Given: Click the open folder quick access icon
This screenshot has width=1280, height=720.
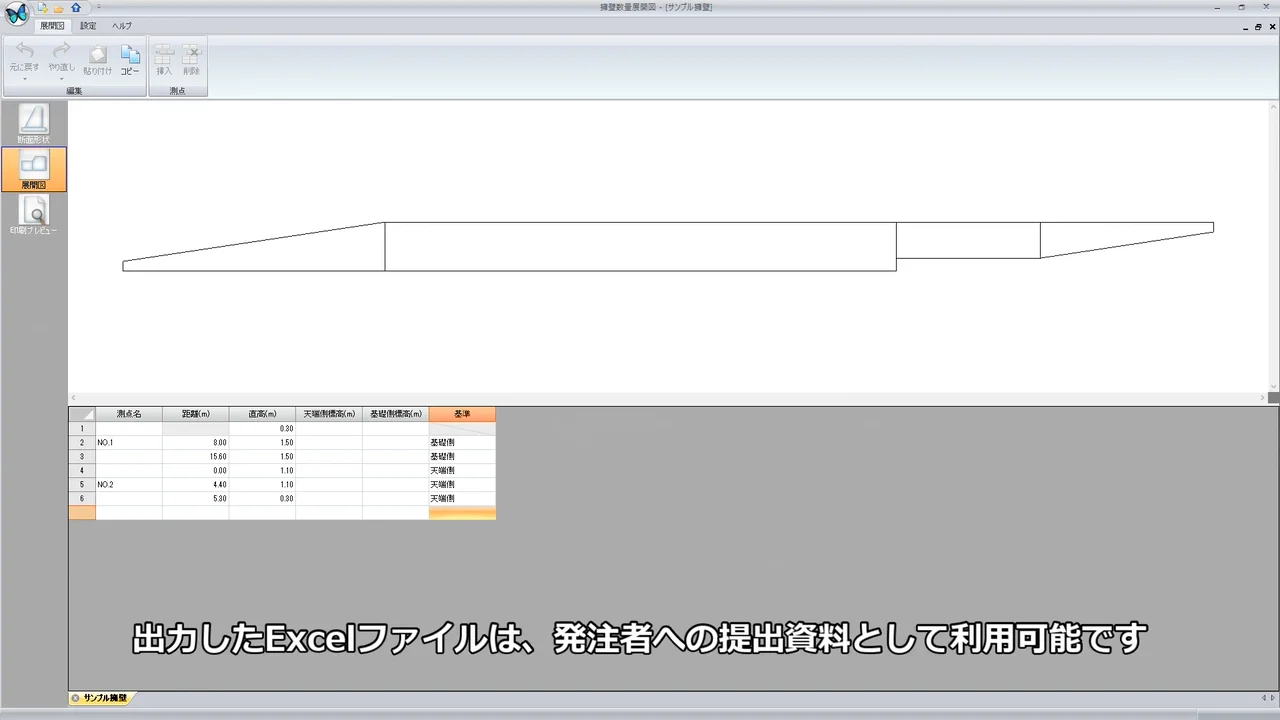Looking at the screenshot, I should tap(59, 8).
